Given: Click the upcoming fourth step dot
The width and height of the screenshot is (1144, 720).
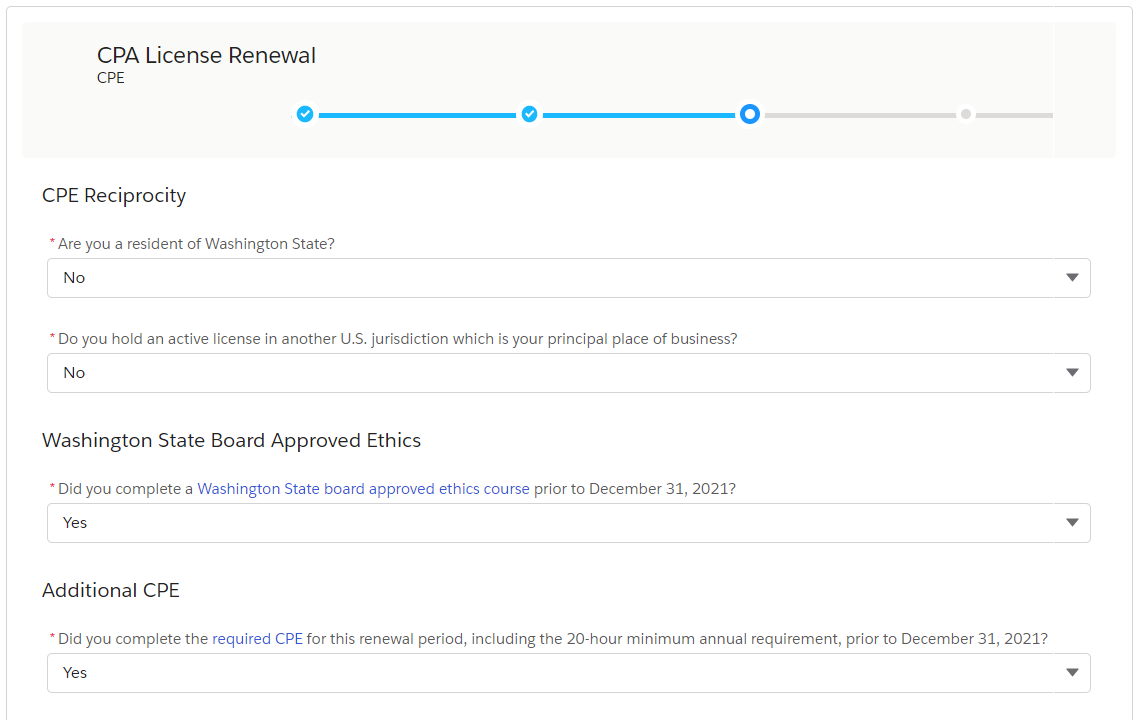Looking at the screenshot, I should click(x=966, y=114).
